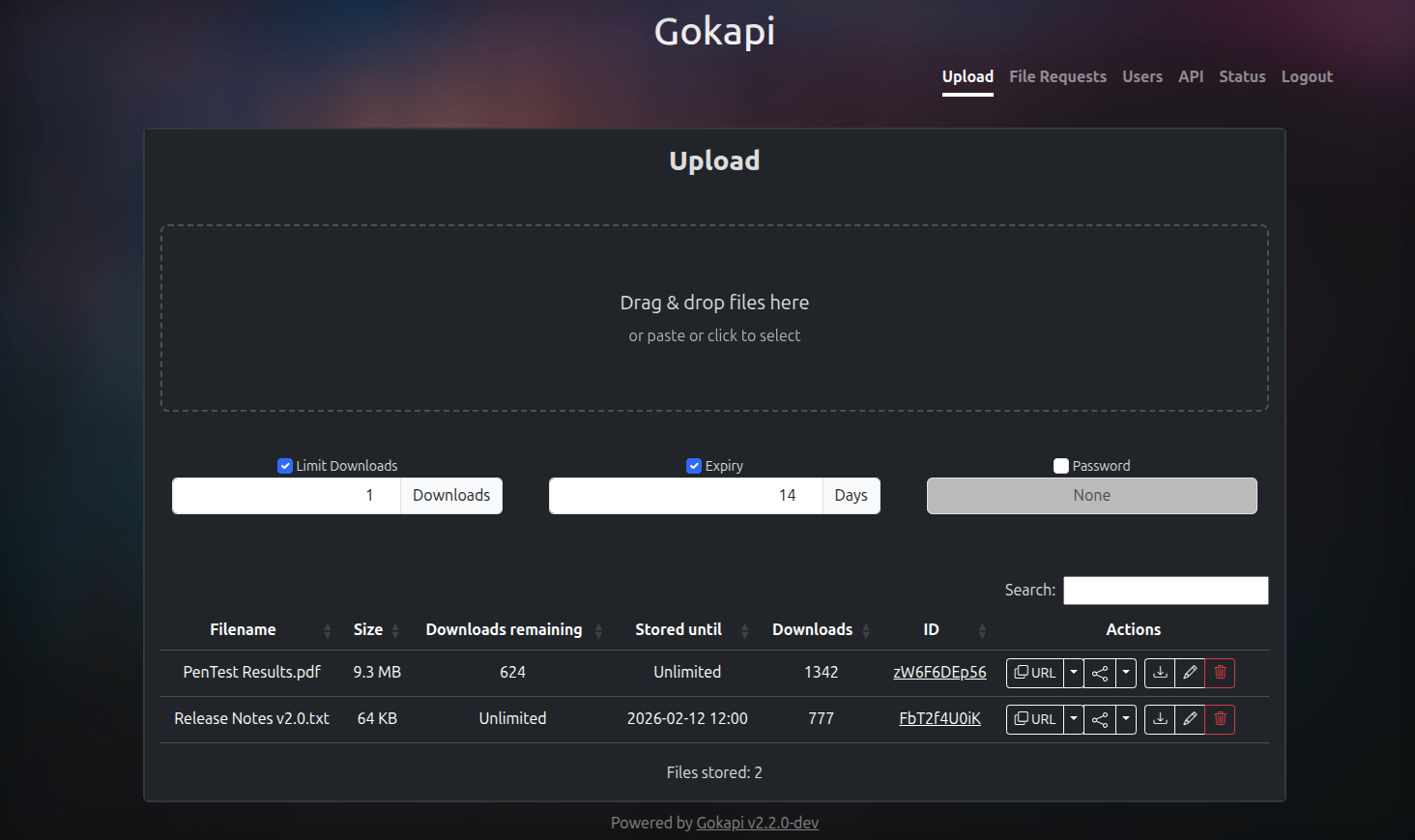Uncheck the Limit Downloads checkbox
1415x840 pixels.
pos(285,466)
